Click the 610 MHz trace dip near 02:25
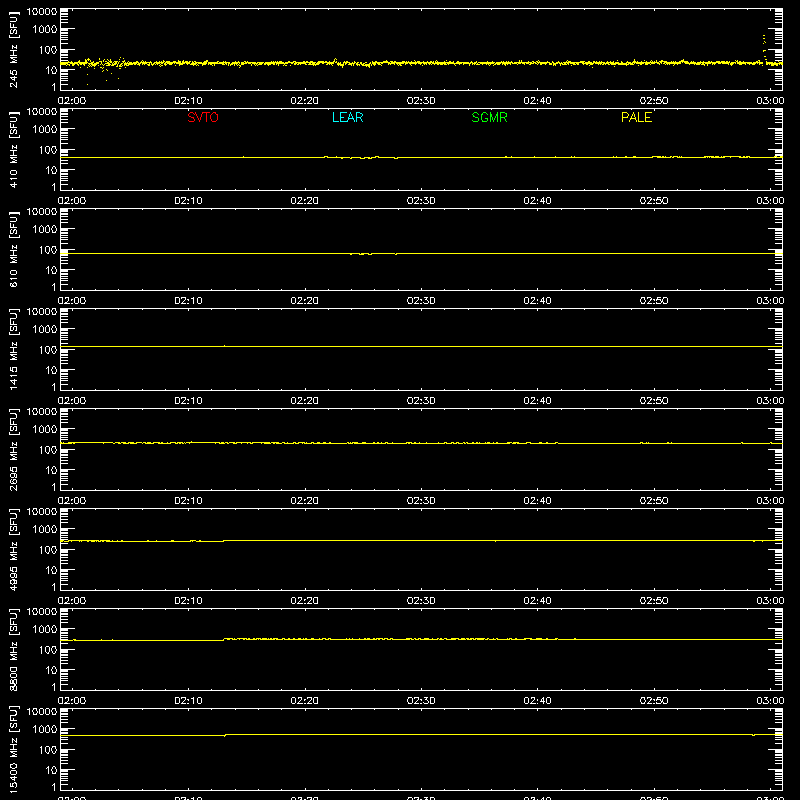This screenshot has width=800, height=800. click(x=367, y=254)
